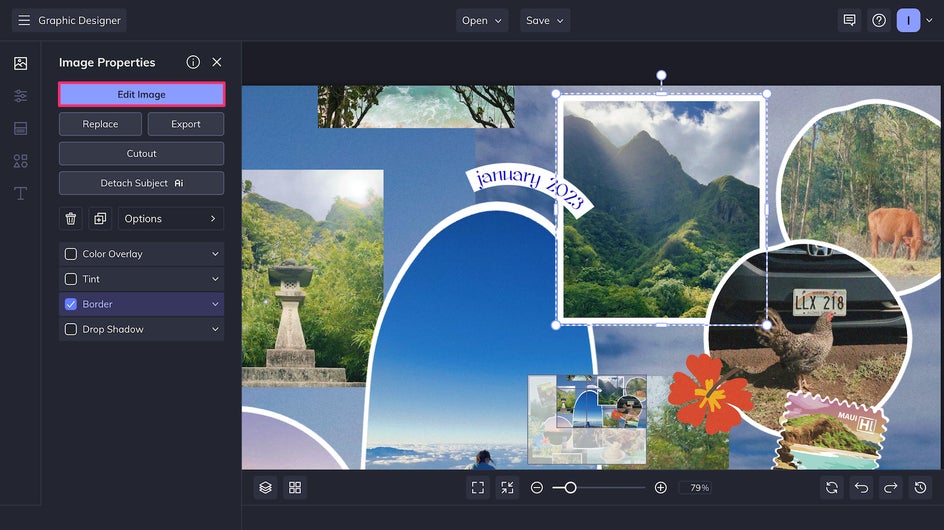Click the rotate handle above selected image
Screen dimensions: 944x530
[x=661, y=76]
